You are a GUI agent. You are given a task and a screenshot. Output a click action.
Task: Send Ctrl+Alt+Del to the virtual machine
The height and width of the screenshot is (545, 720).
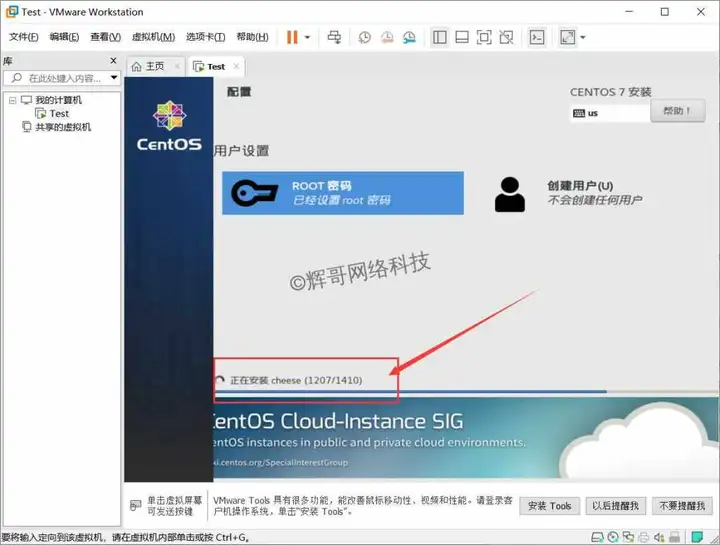pyautogui.click(x=334, y=37)
